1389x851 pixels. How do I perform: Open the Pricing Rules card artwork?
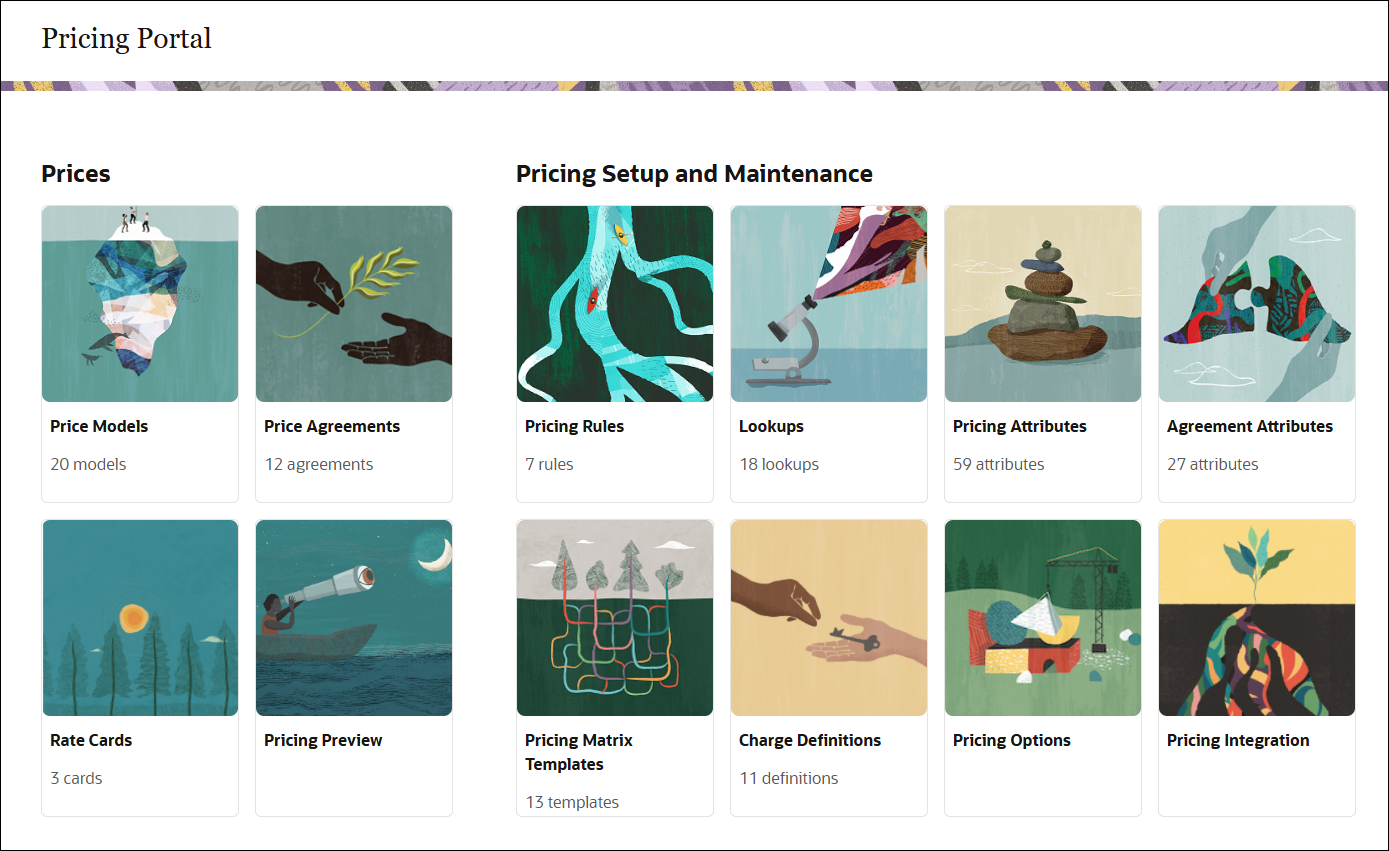click(x=614, y=303)
